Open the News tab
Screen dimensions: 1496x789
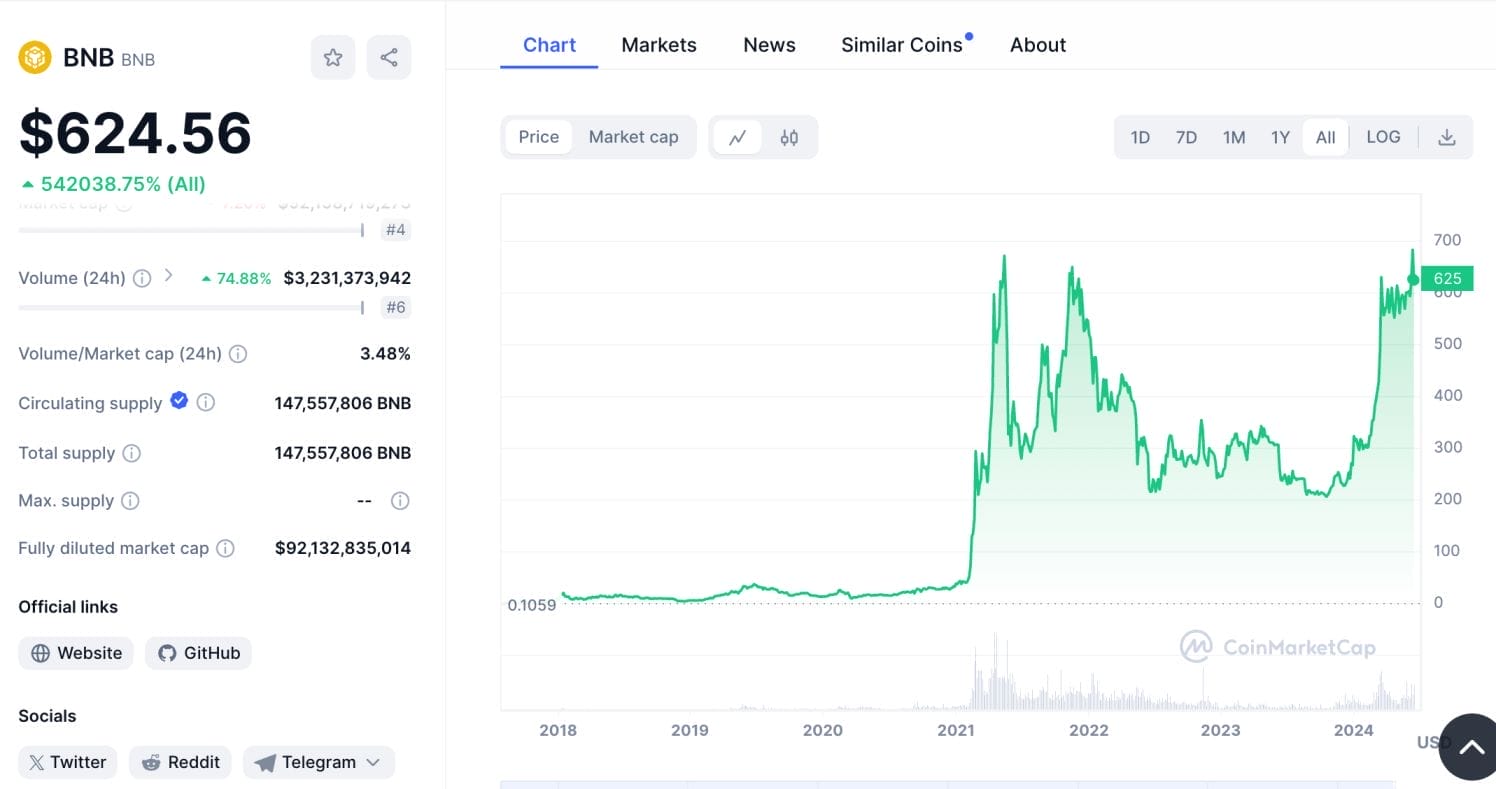(769, 44)
